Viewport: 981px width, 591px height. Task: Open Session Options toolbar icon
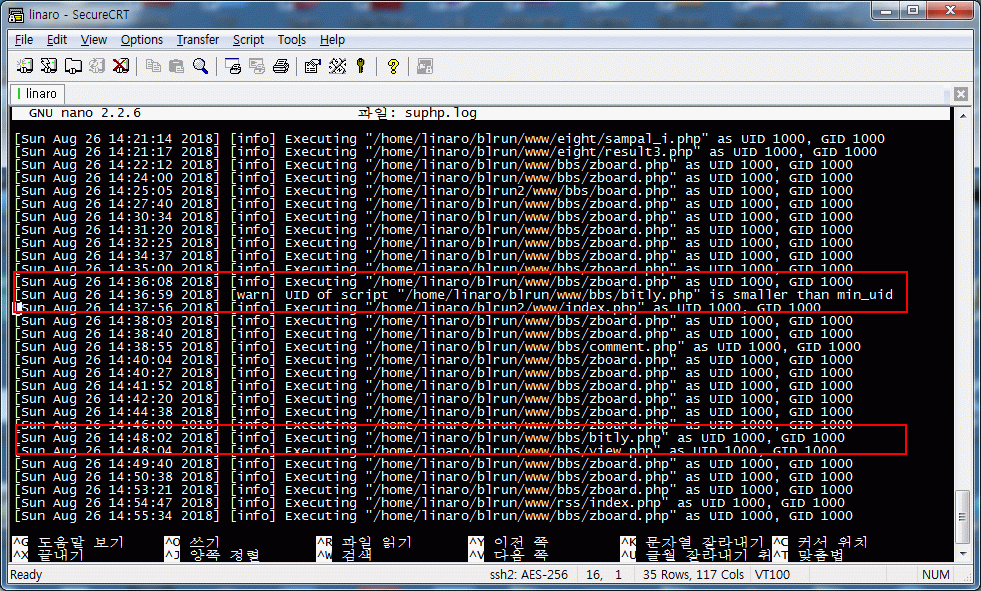coord(312,66)
